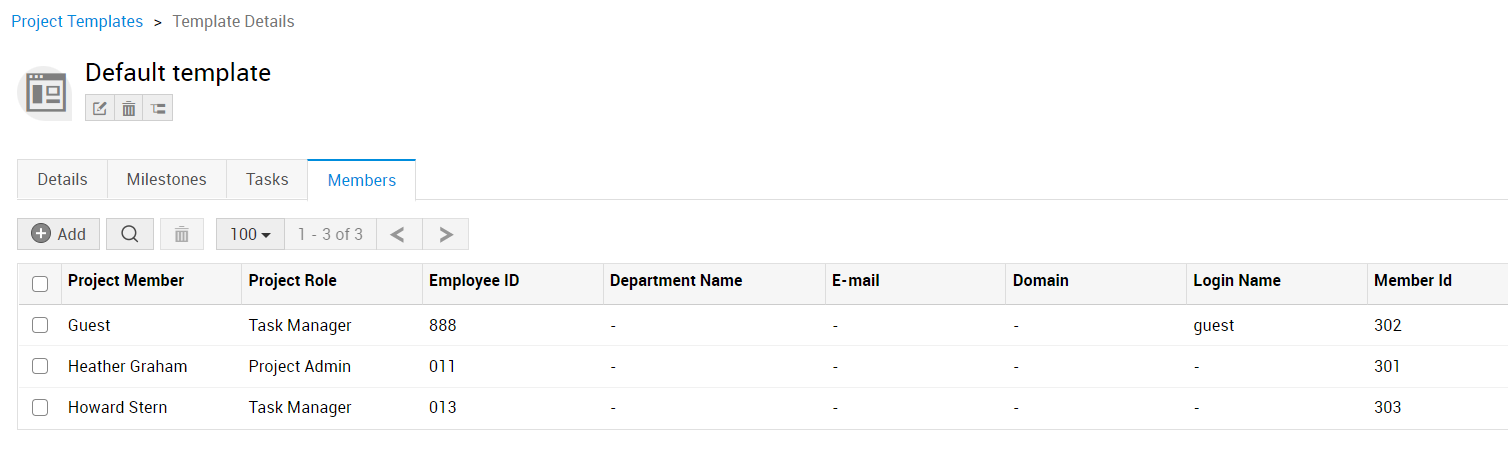This screenshot has width=1508, height=452.
Task: Switch to the Details tab
Action: (x=62, y=180)
